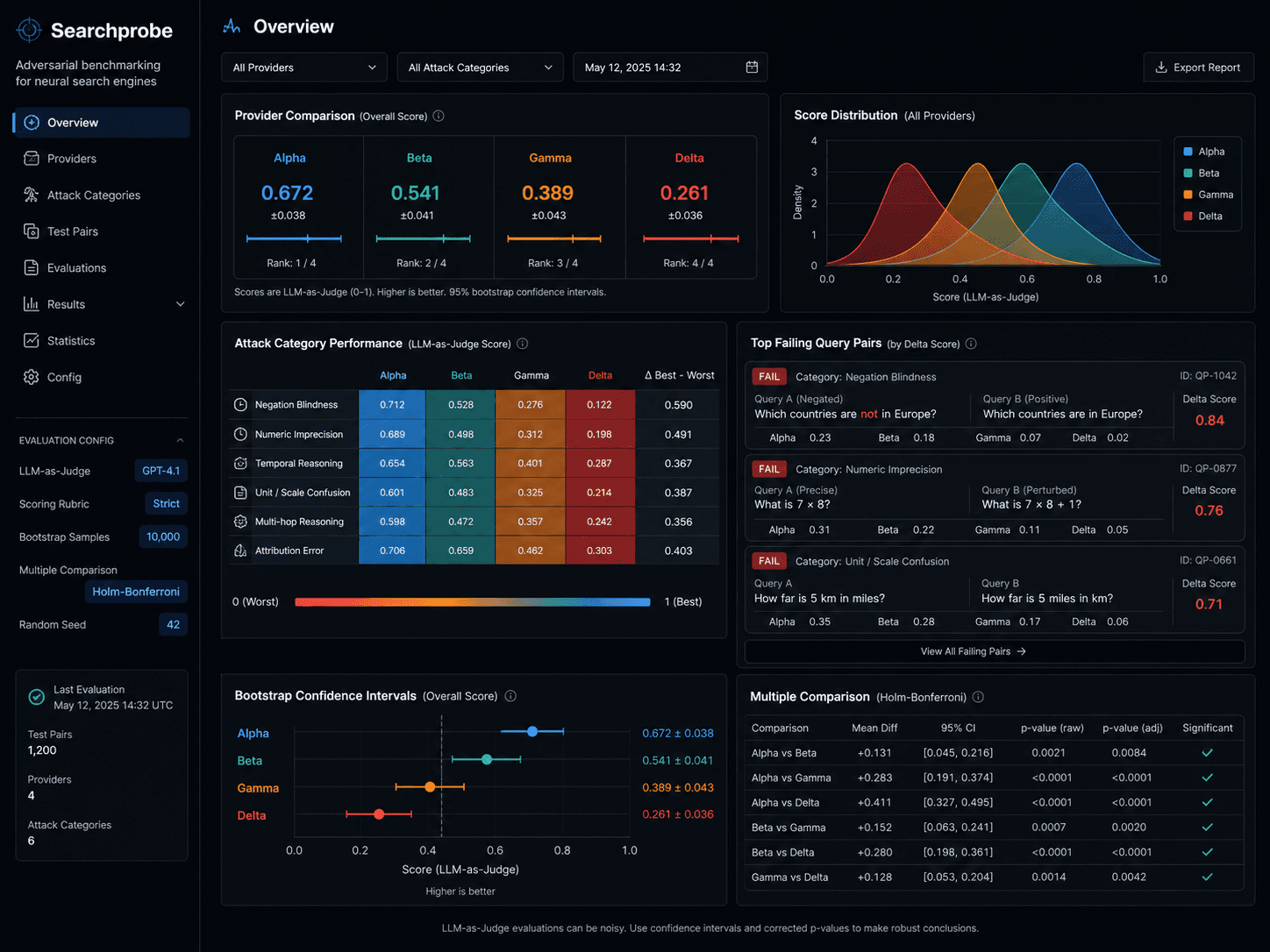Open the All Providers dropdown
The width and height of the screenshot is (1270, 952).
304,67
